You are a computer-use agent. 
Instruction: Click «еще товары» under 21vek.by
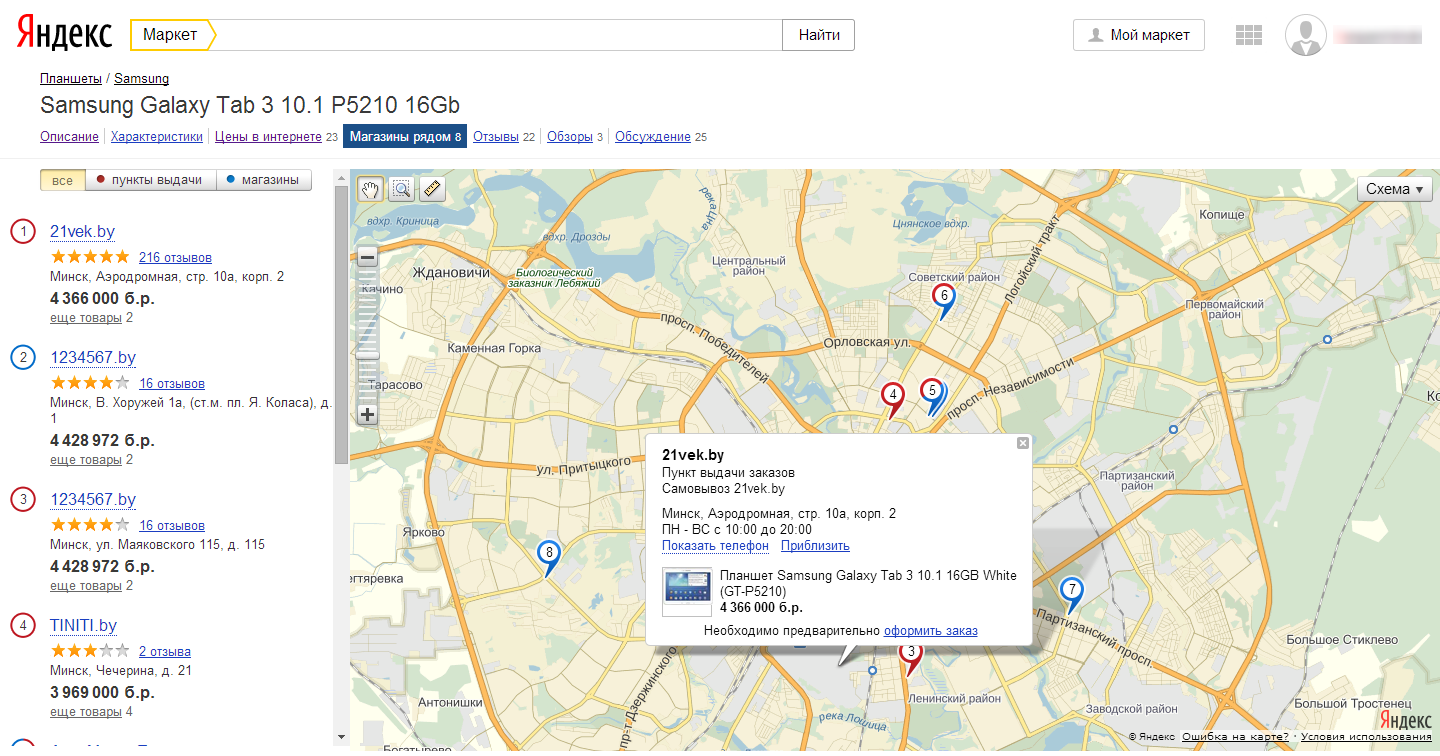coord(86,318)
